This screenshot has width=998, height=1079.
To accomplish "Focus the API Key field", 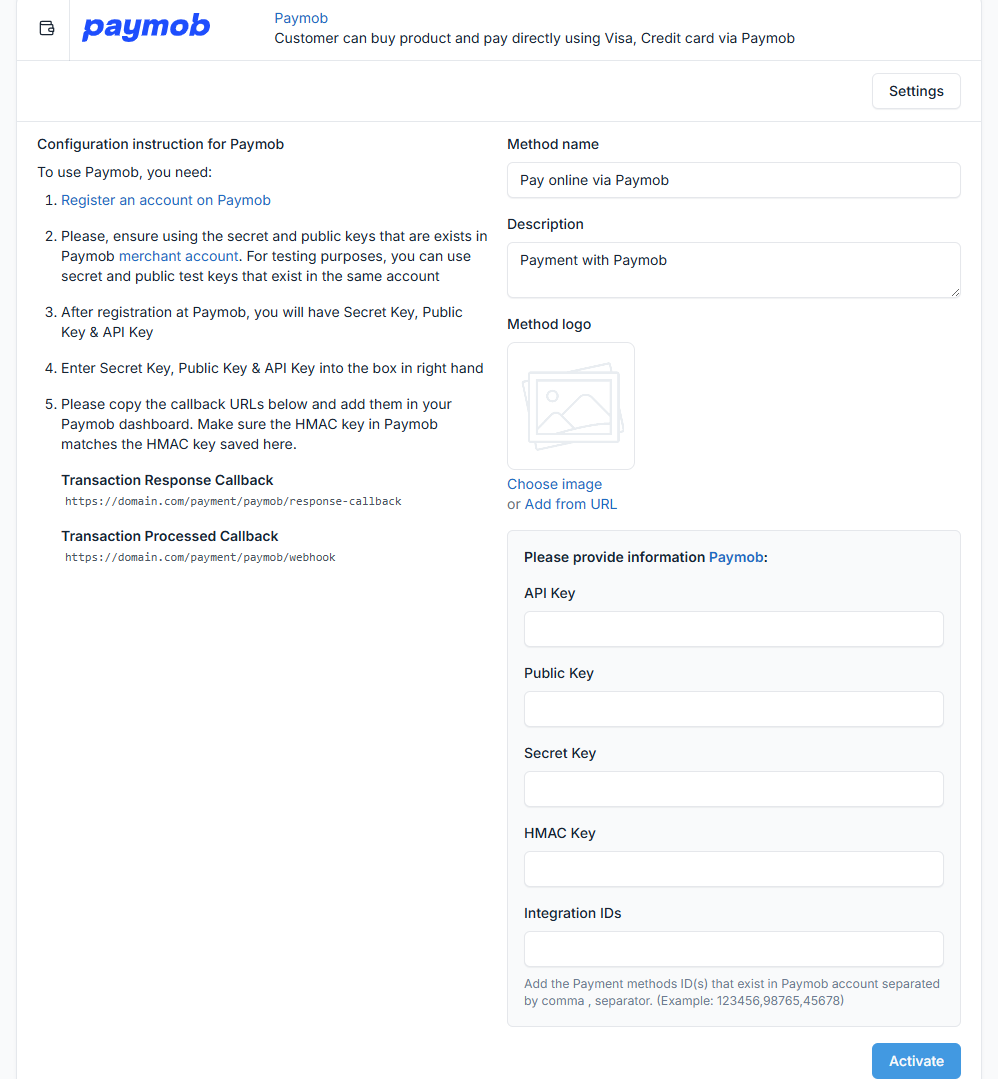I will coord(733,629).
